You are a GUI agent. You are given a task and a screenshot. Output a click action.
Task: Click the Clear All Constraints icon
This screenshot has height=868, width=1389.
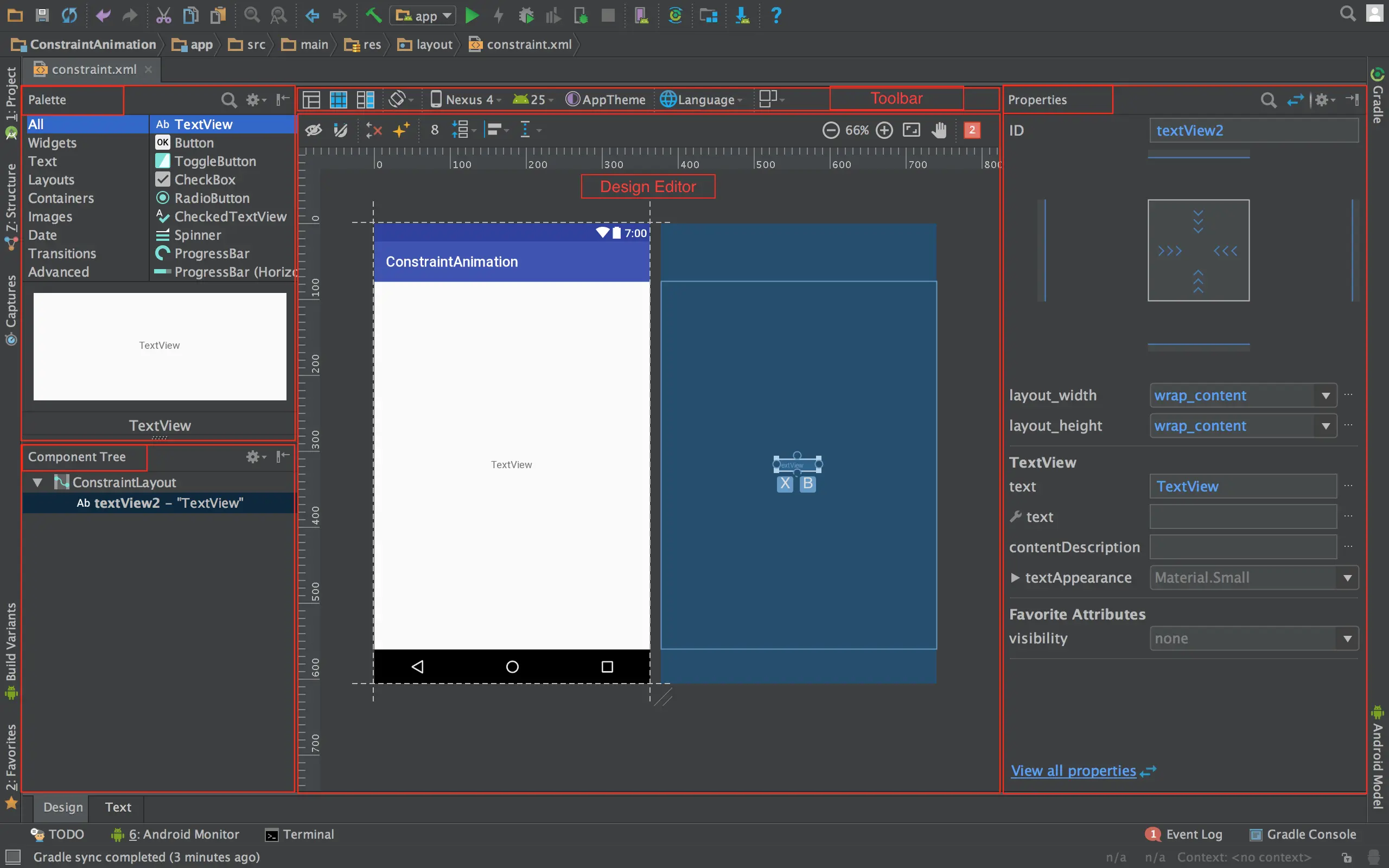(374, 130)
